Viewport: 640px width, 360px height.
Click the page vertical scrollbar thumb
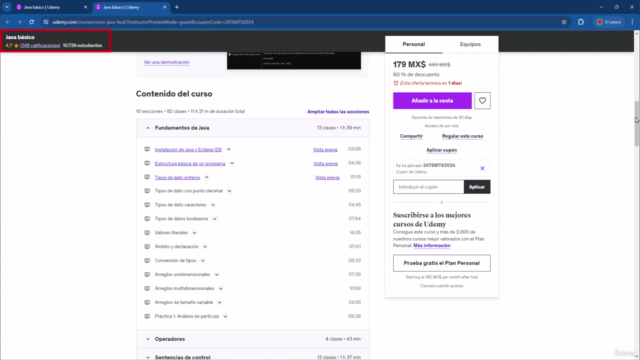pos(636,124)
